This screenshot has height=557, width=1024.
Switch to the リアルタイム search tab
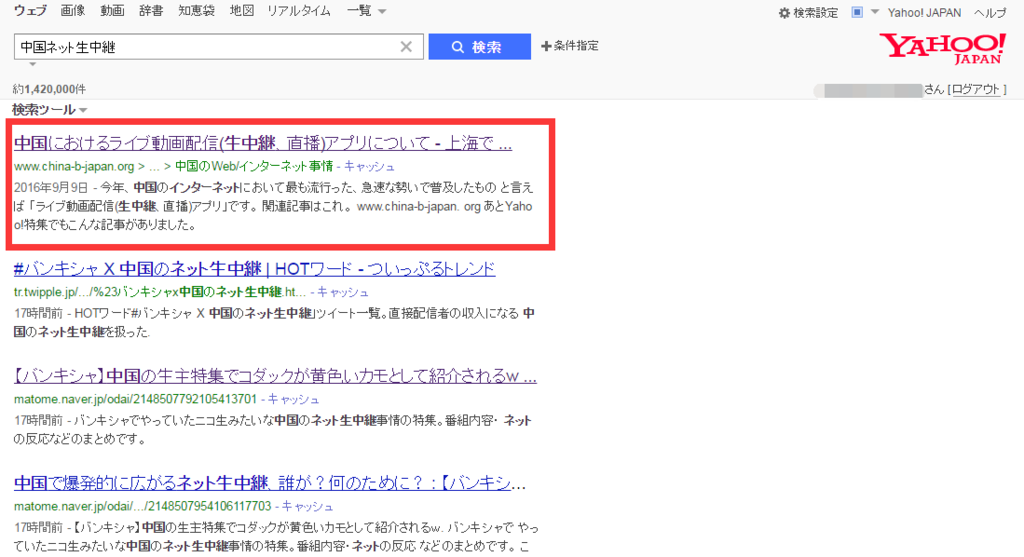(x=298, y=10)
